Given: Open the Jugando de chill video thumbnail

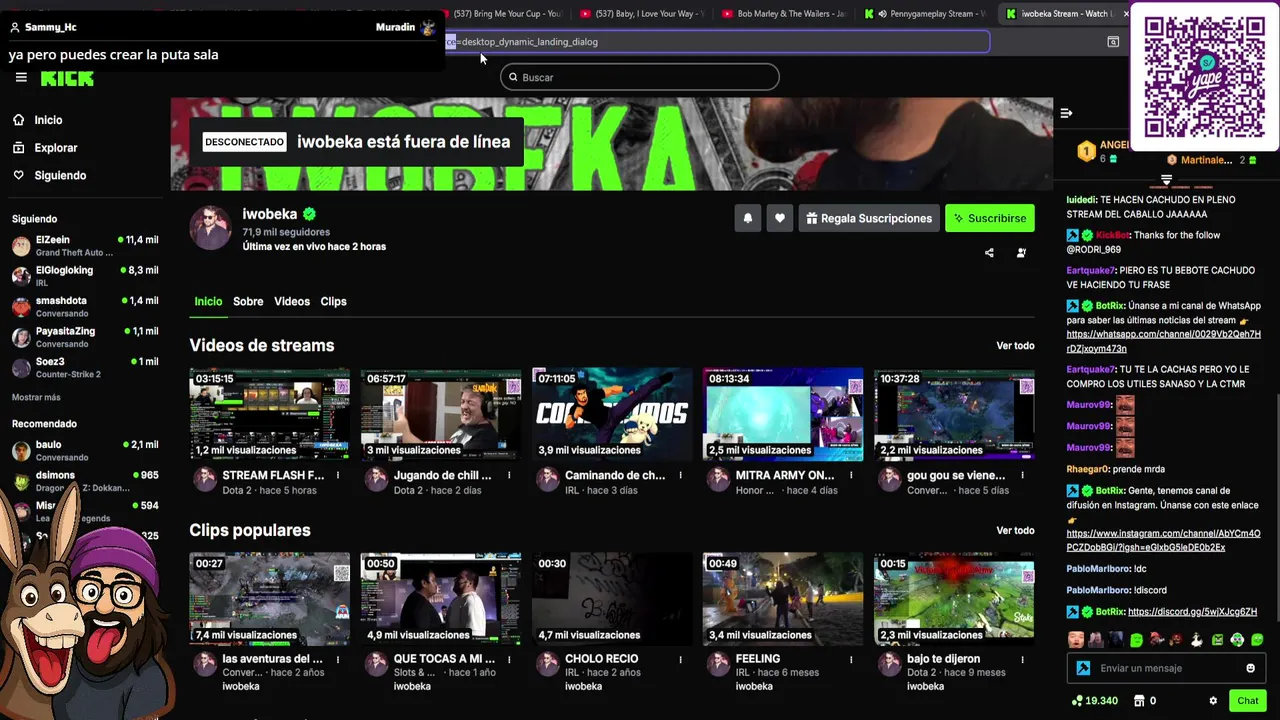Looking at the screenshot, I should click(441, 414).
